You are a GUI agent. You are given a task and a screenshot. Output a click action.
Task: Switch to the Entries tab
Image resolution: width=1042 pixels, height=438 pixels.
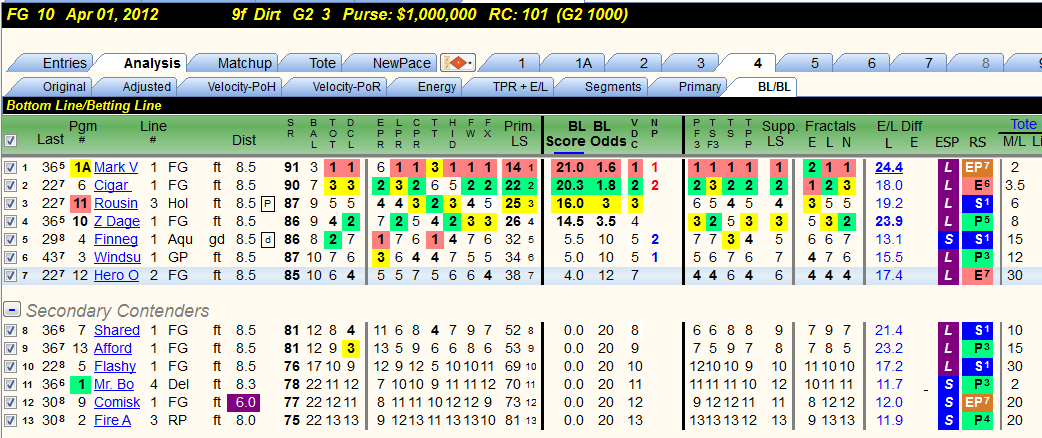pos(64,63)
